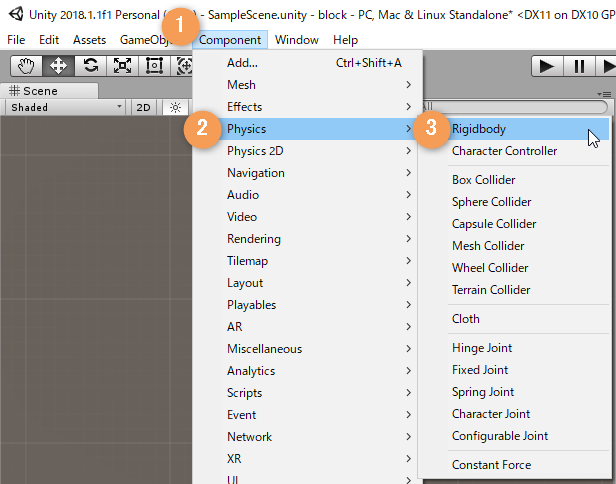
Task: Add a Mesh Collider component
Action: point(514,246)
